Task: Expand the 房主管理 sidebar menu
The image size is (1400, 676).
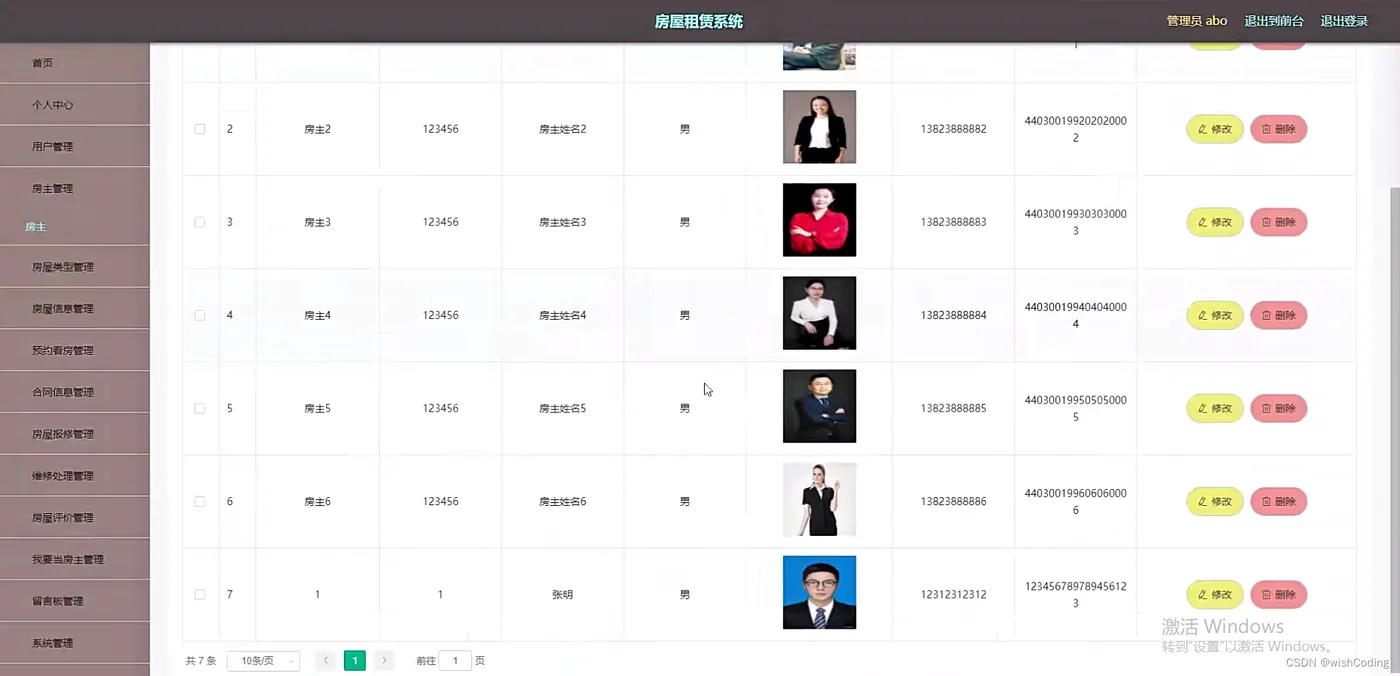Action: pyautogui.click(x=75, y=188)
